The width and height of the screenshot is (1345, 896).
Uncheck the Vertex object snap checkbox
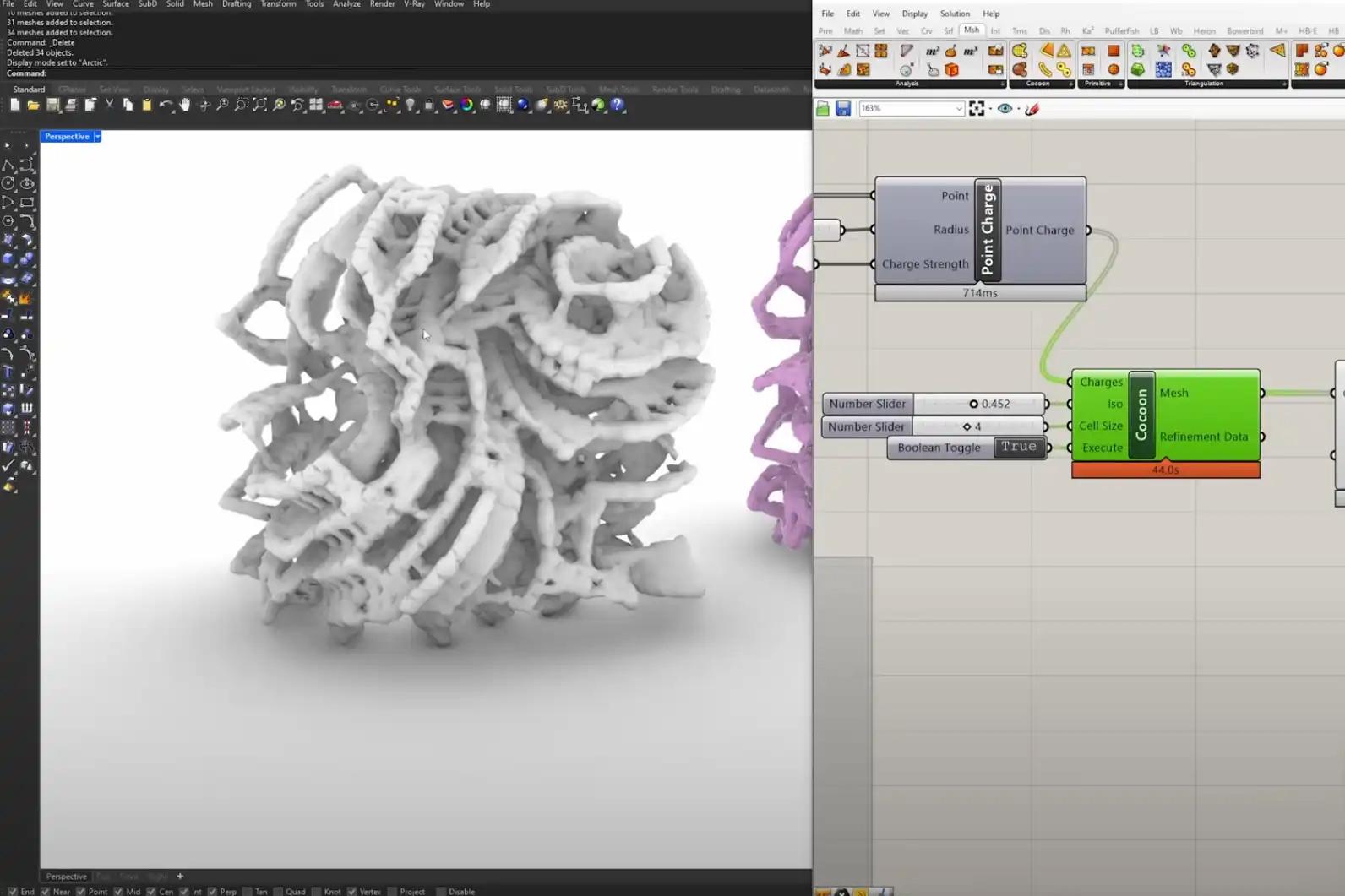(352, 892)
